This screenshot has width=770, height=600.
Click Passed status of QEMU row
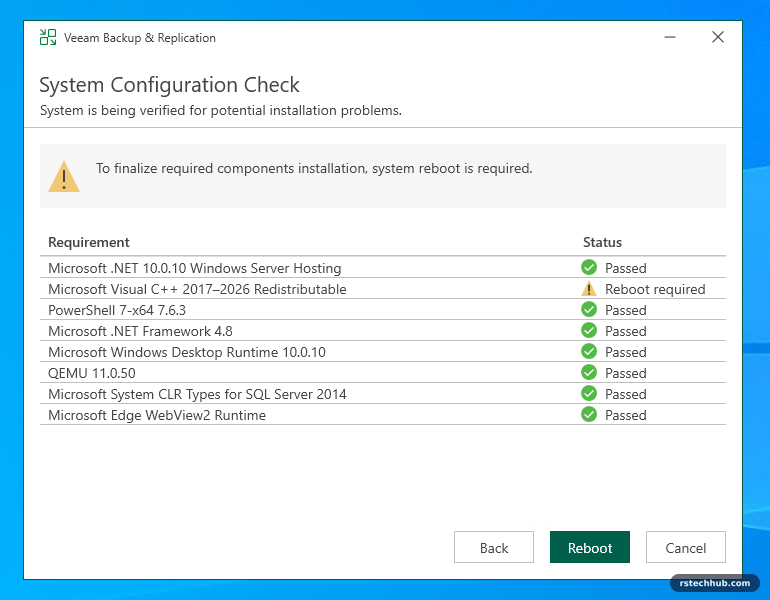point(626,373)
